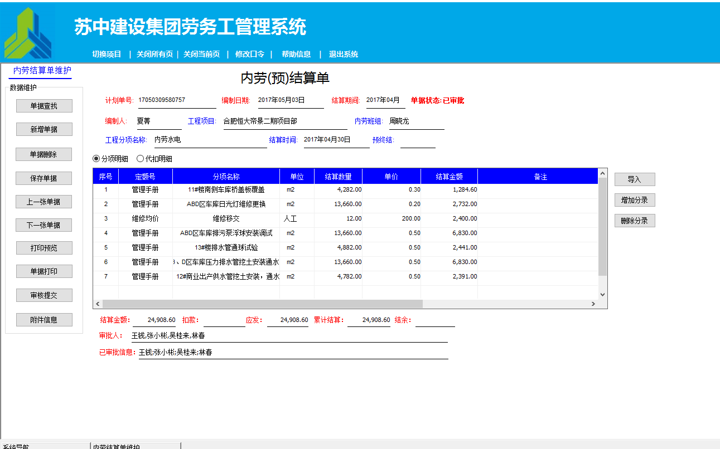Click the 200.00 unit price cell

coord(391,219)
